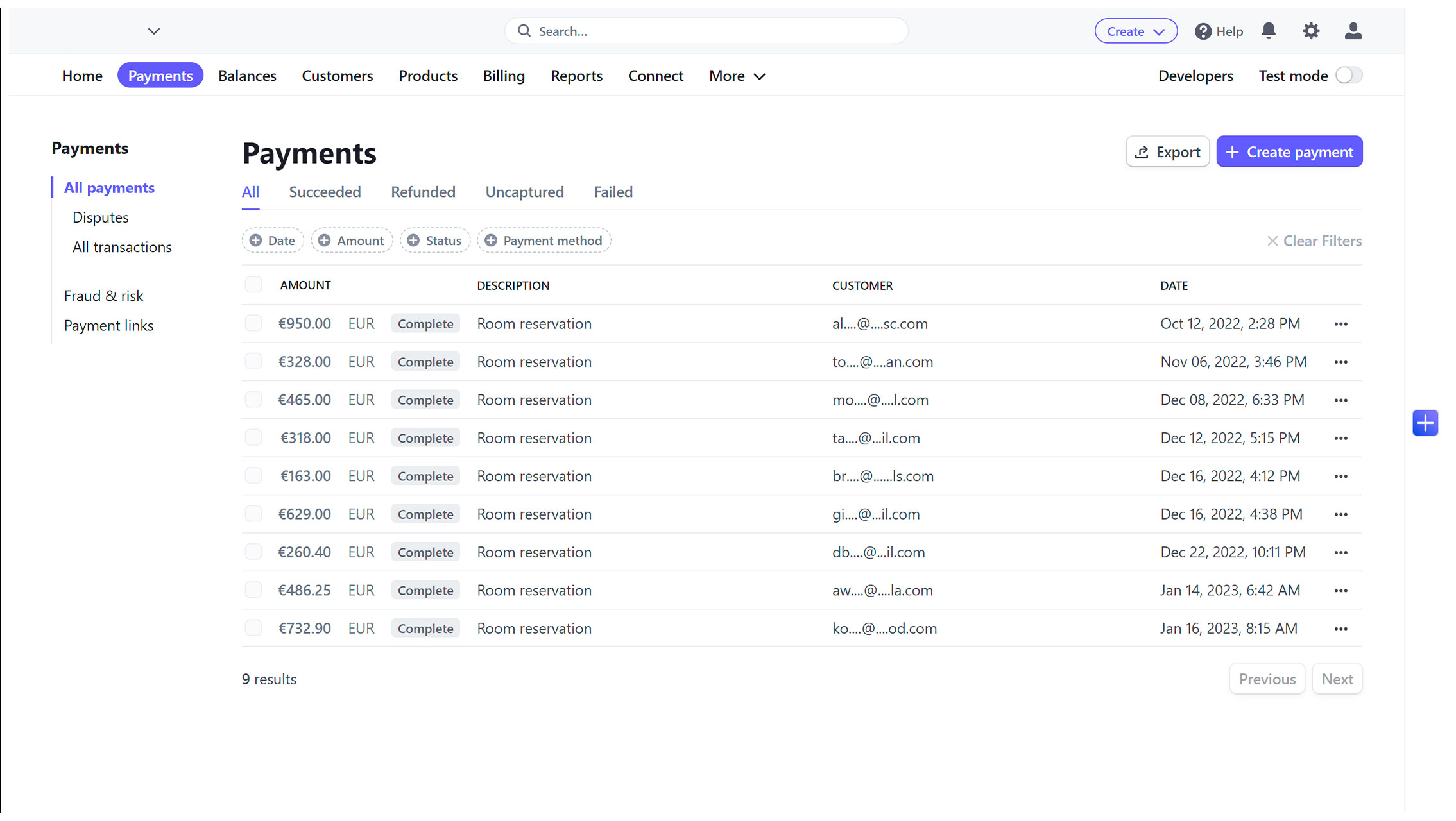Click the Complete badge on €486.25 row

(x=425, y=591)
